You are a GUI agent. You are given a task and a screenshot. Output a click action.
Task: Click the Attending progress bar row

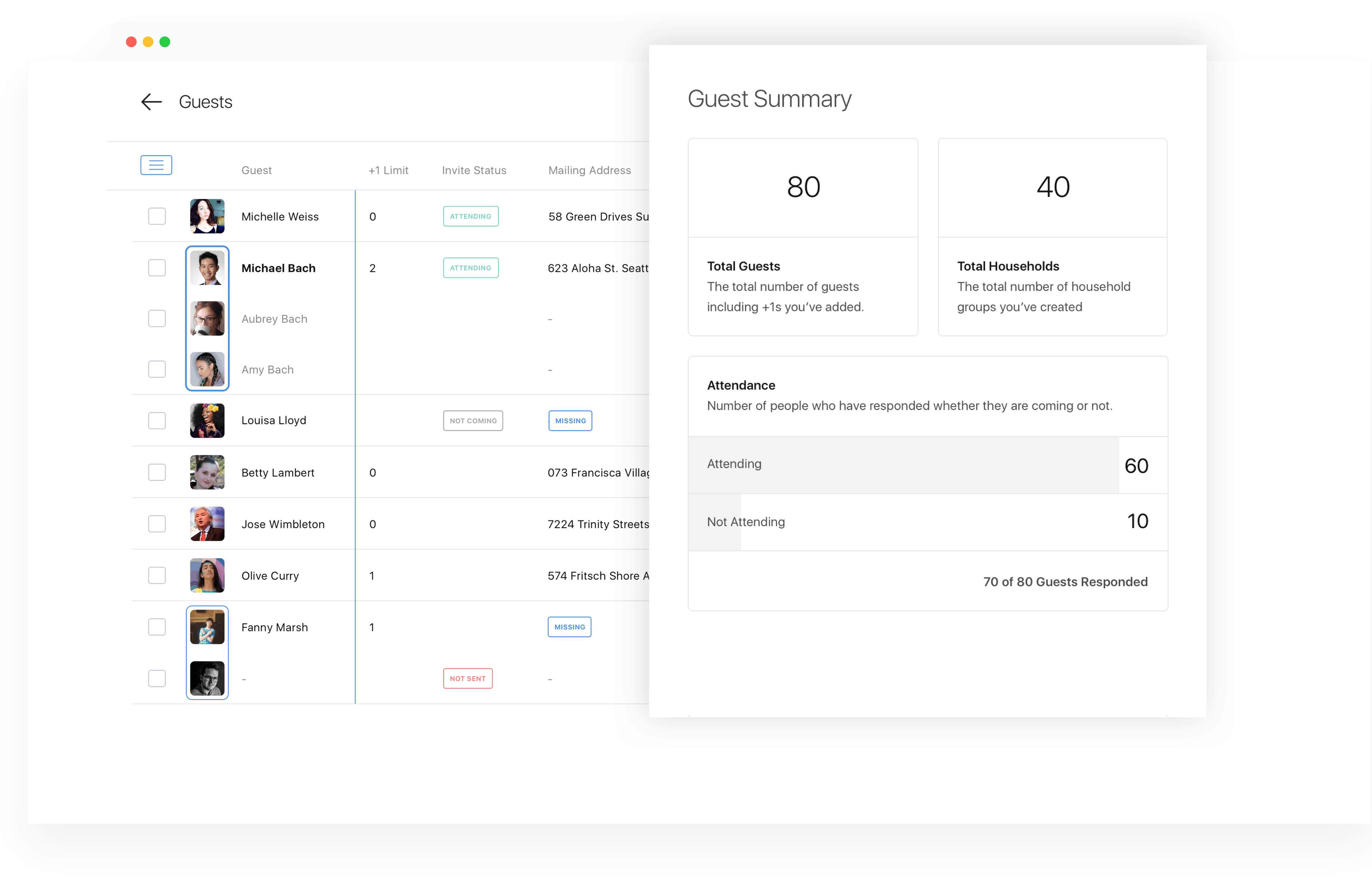[x=928, y=465]
